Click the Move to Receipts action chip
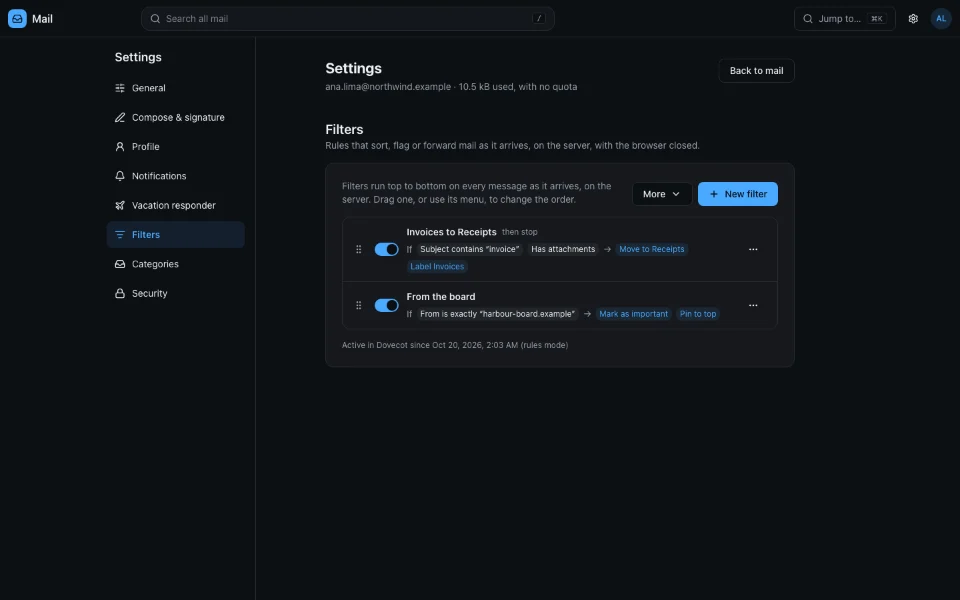This screenshot has width=960, height=600. pyautogui.click(x=651, y=249)
